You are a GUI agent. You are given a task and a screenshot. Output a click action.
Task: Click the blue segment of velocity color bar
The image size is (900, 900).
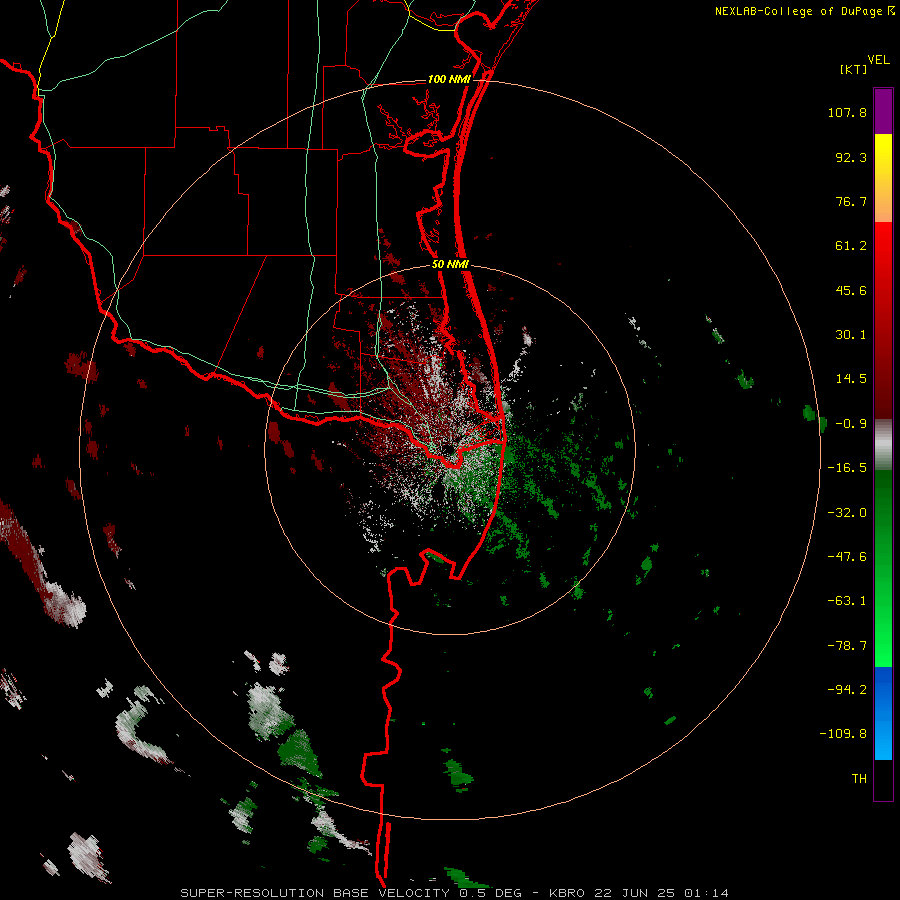(x=883, y=713)
